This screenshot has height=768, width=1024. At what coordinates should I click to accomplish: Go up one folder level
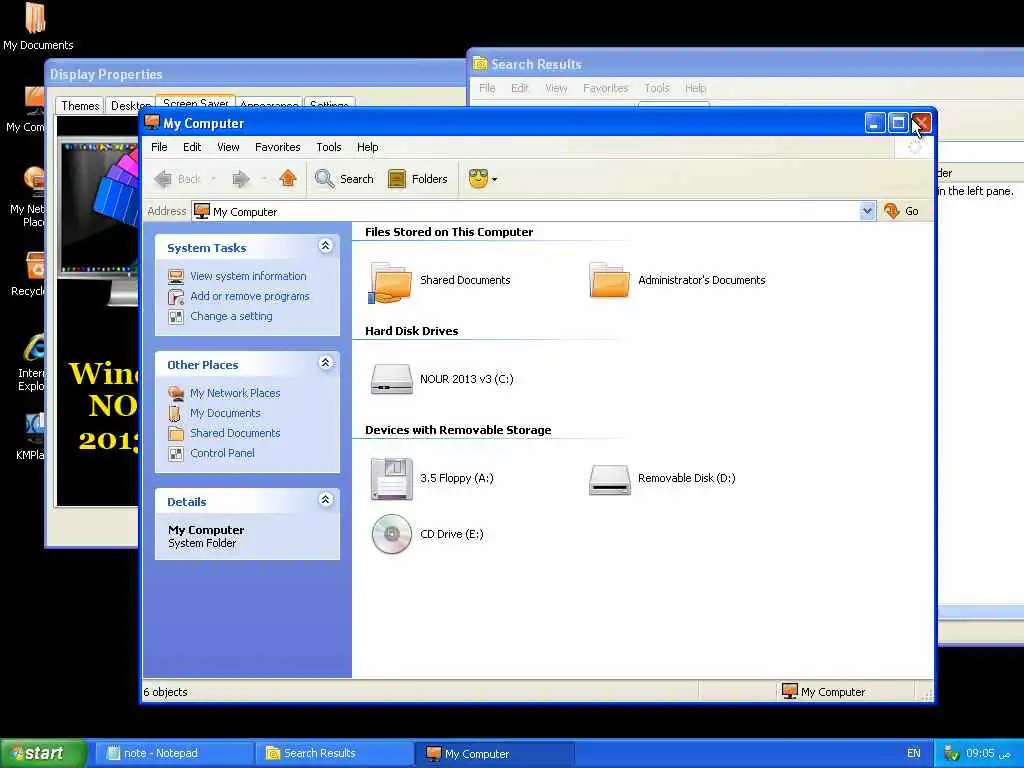coord(288,178)
